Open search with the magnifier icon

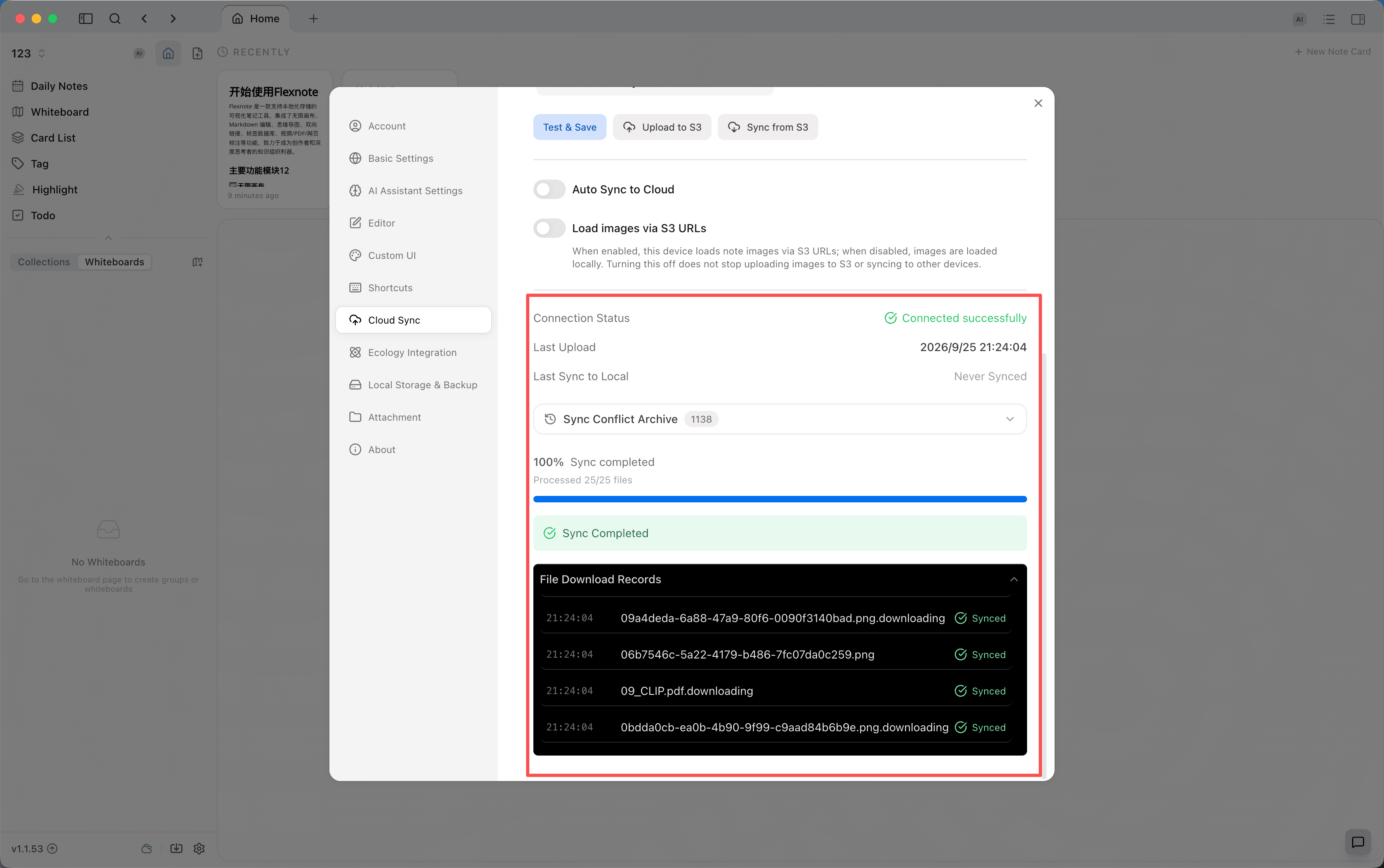coord(115,19)
